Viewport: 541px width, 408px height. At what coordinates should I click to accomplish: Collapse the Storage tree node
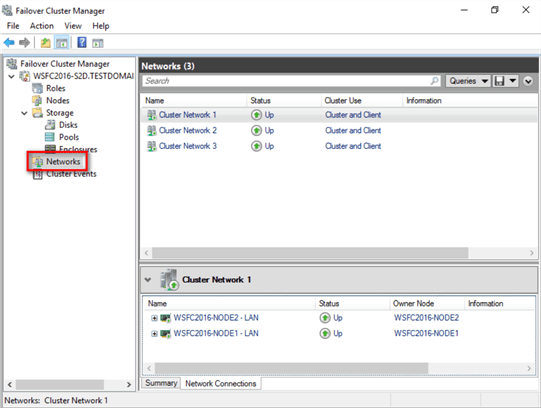point(24,113)
